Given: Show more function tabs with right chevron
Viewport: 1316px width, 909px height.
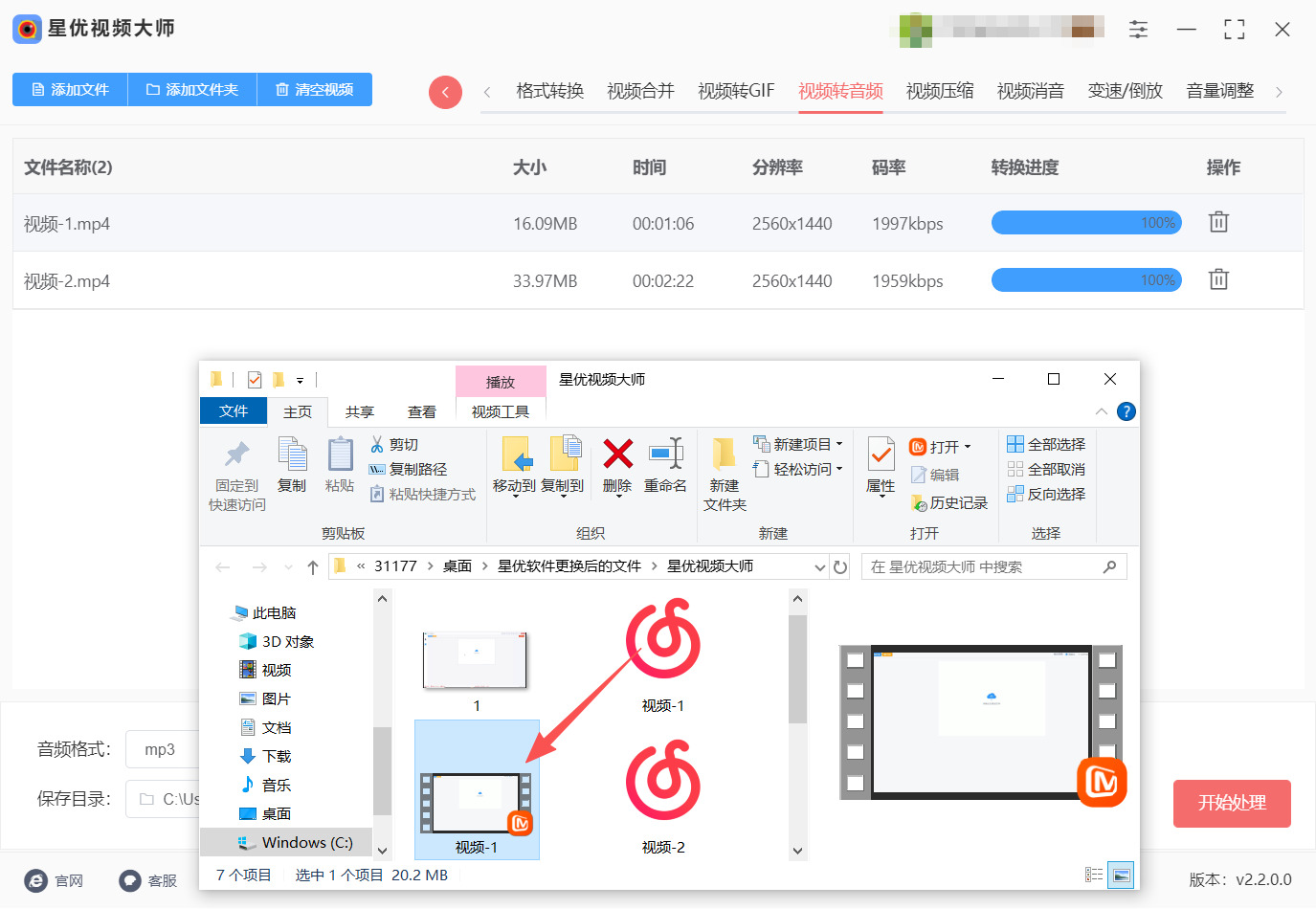Looking at the screenshot, I should point(1279,92).
